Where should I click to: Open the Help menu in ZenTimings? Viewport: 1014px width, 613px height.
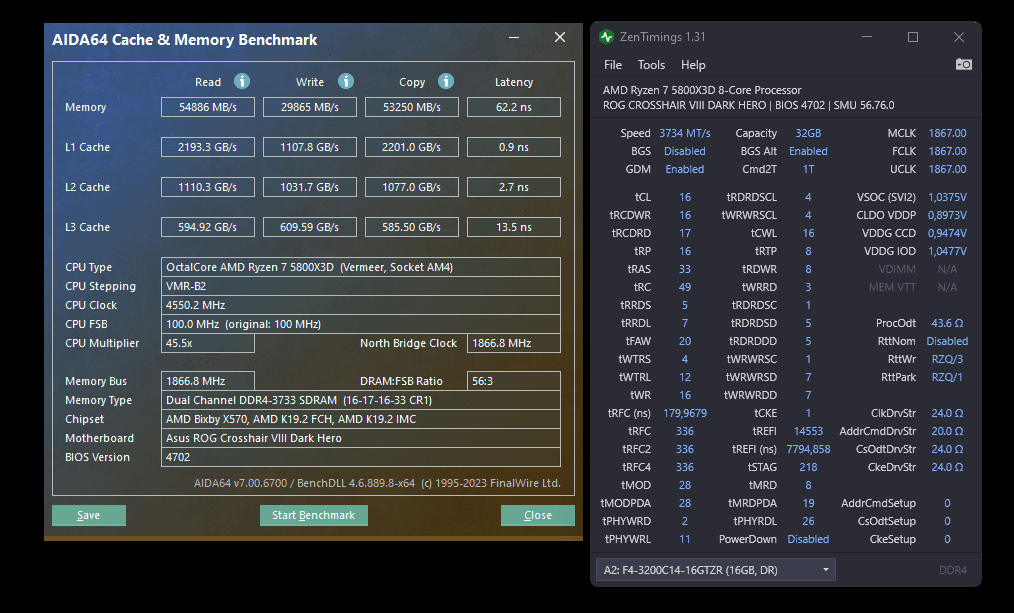693,65
